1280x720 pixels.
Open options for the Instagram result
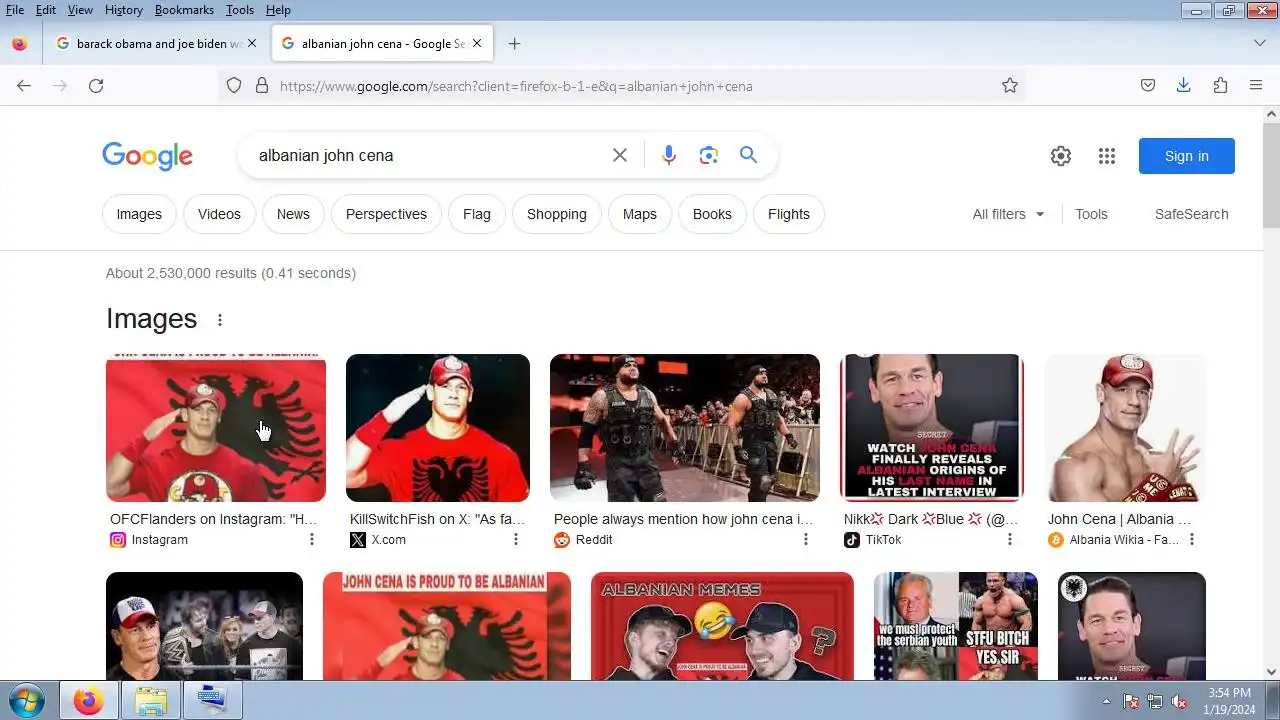point(312,540)
